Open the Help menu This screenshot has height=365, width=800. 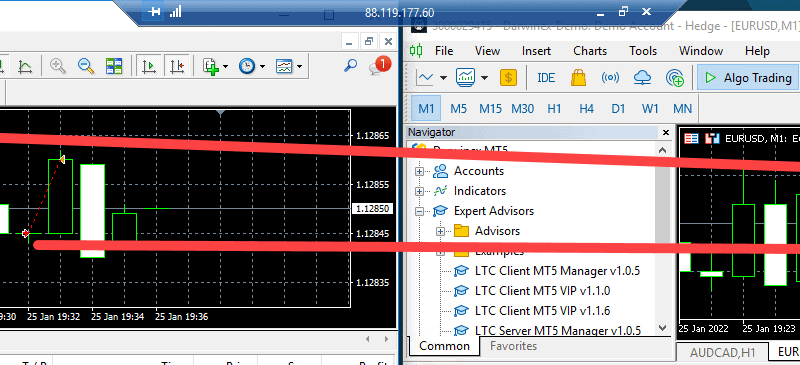757,51
